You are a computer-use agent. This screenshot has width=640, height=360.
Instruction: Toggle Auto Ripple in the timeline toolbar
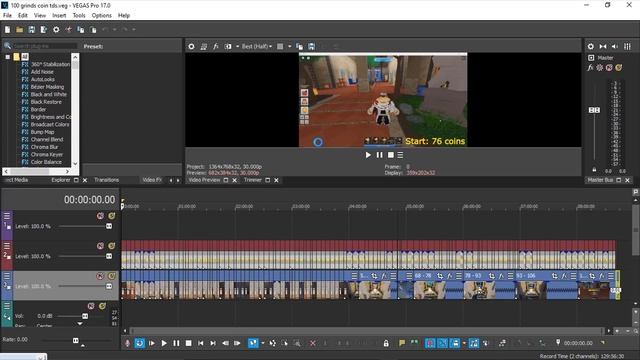455,343
